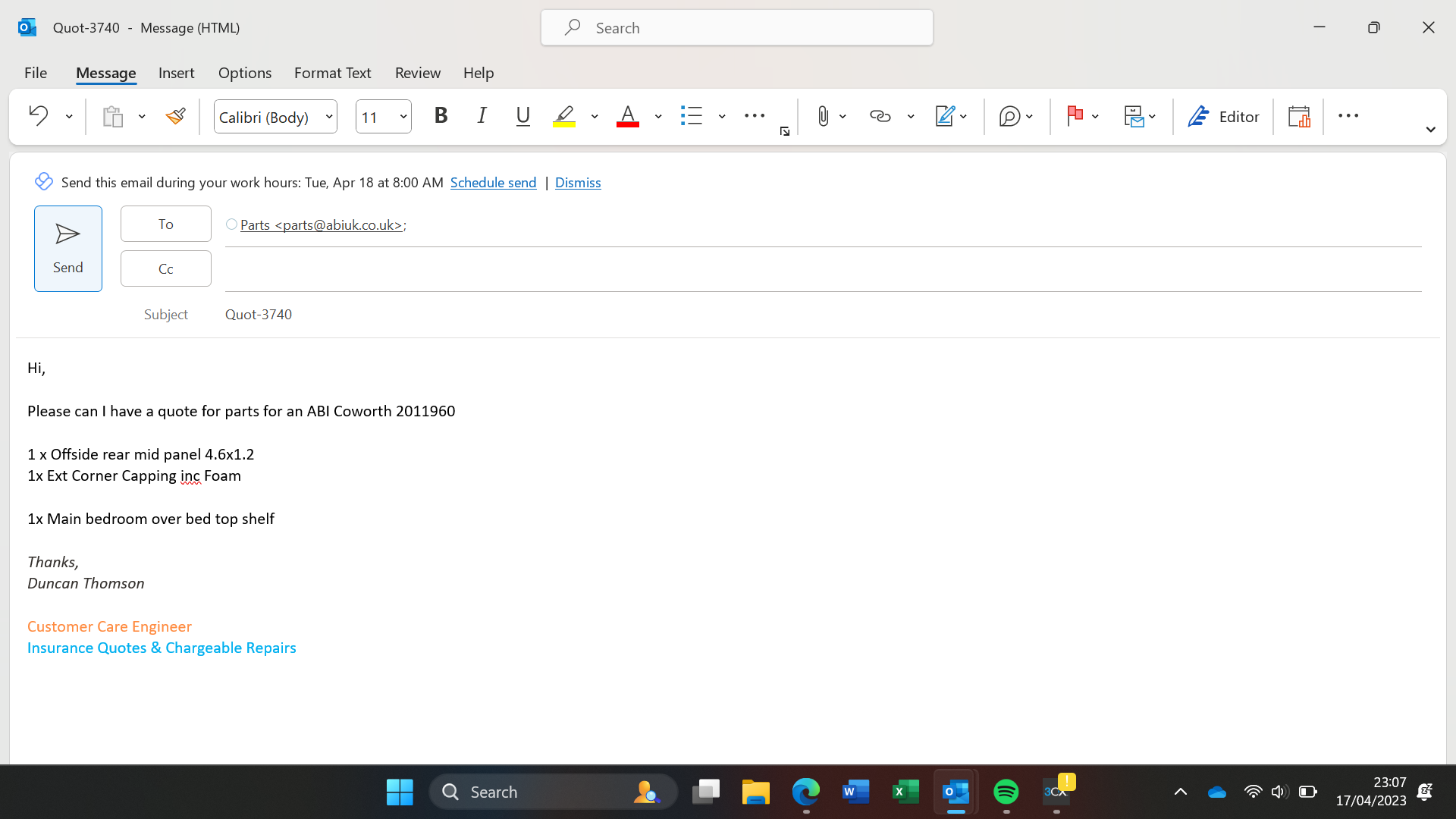Click the Attach File paperclip icon

tap(823, 116)
